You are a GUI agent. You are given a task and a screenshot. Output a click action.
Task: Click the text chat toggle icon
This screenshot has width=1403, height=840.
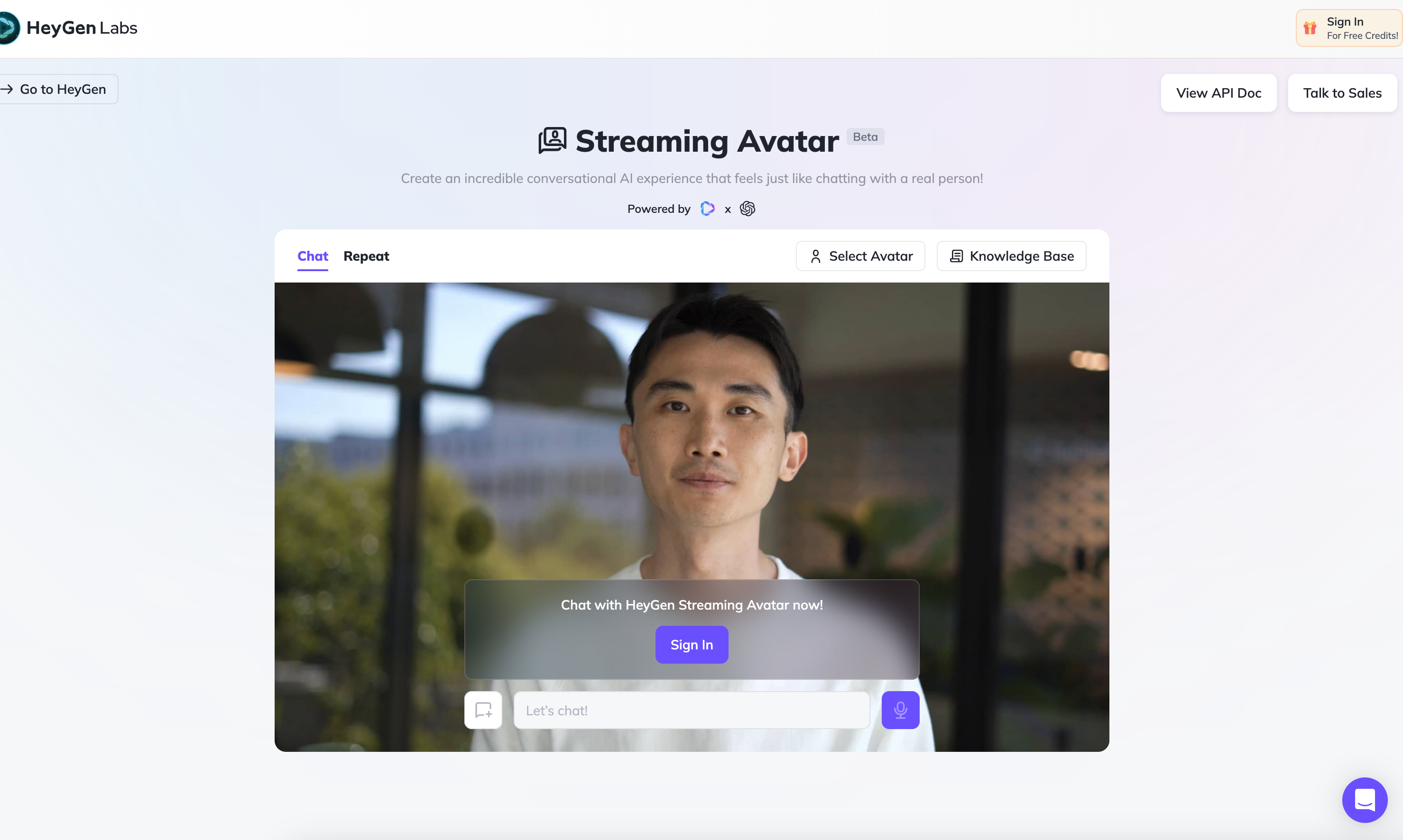click(483, 710)
